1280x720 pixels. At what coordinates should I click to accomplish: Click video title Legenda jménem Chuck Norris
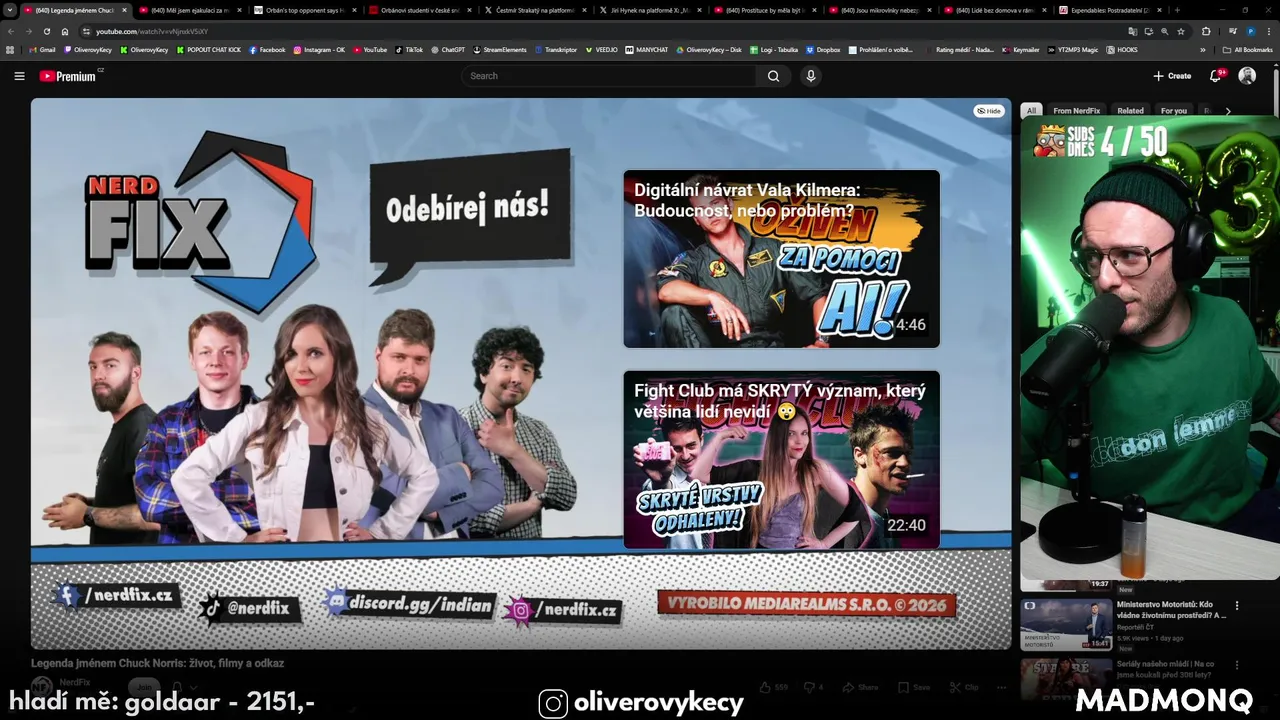point(157,663)
